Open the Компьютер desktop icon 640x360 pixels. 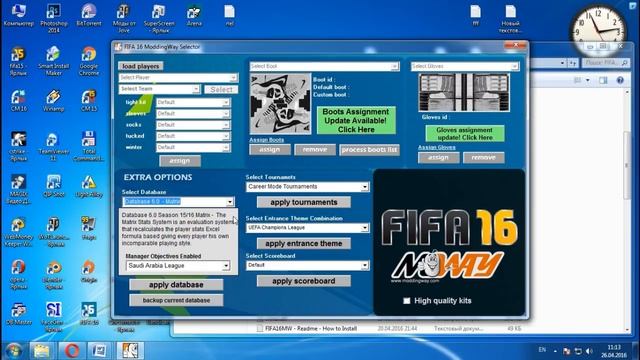18,15
